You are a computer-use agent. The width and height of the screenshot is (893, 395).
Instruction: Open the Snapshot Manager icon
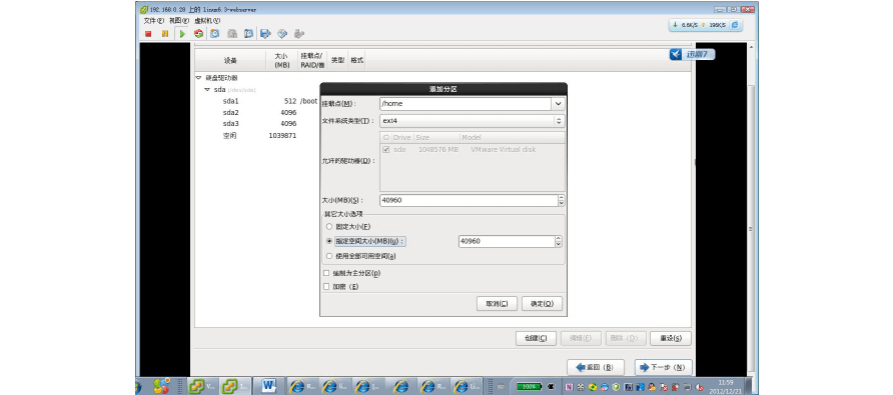(248, 34)
